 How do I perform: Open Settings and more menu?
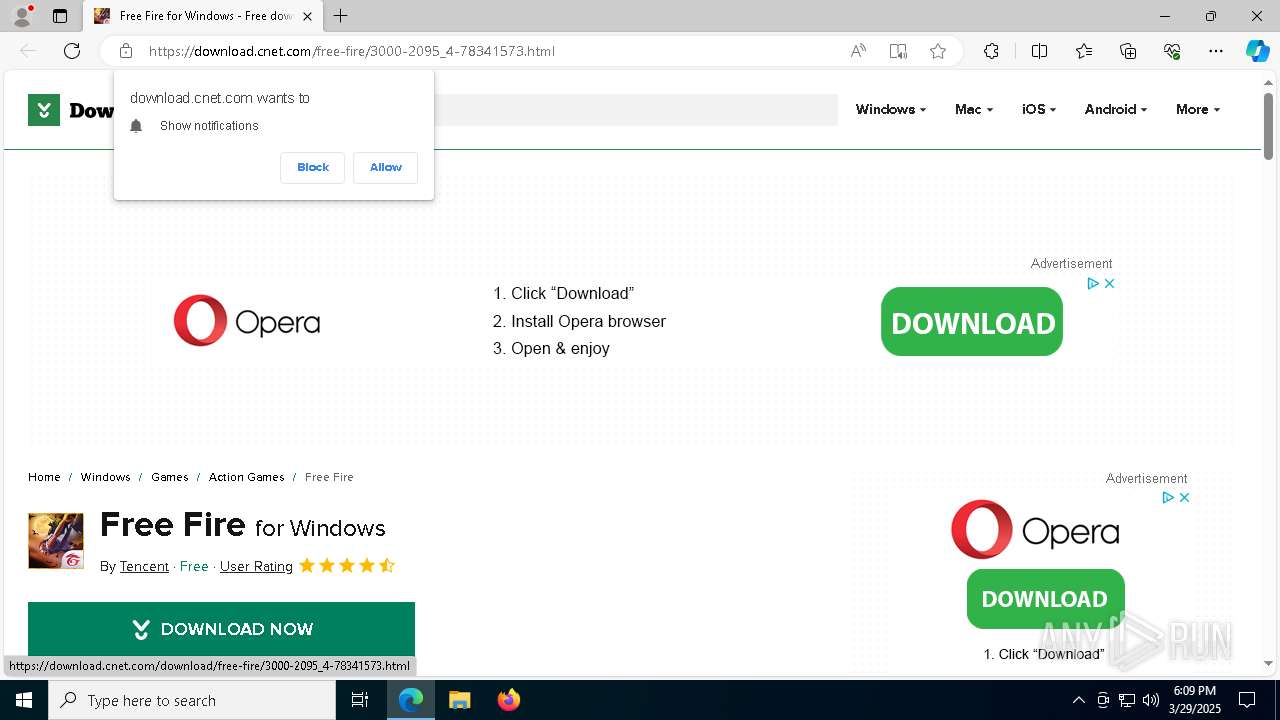[1216, 51]
